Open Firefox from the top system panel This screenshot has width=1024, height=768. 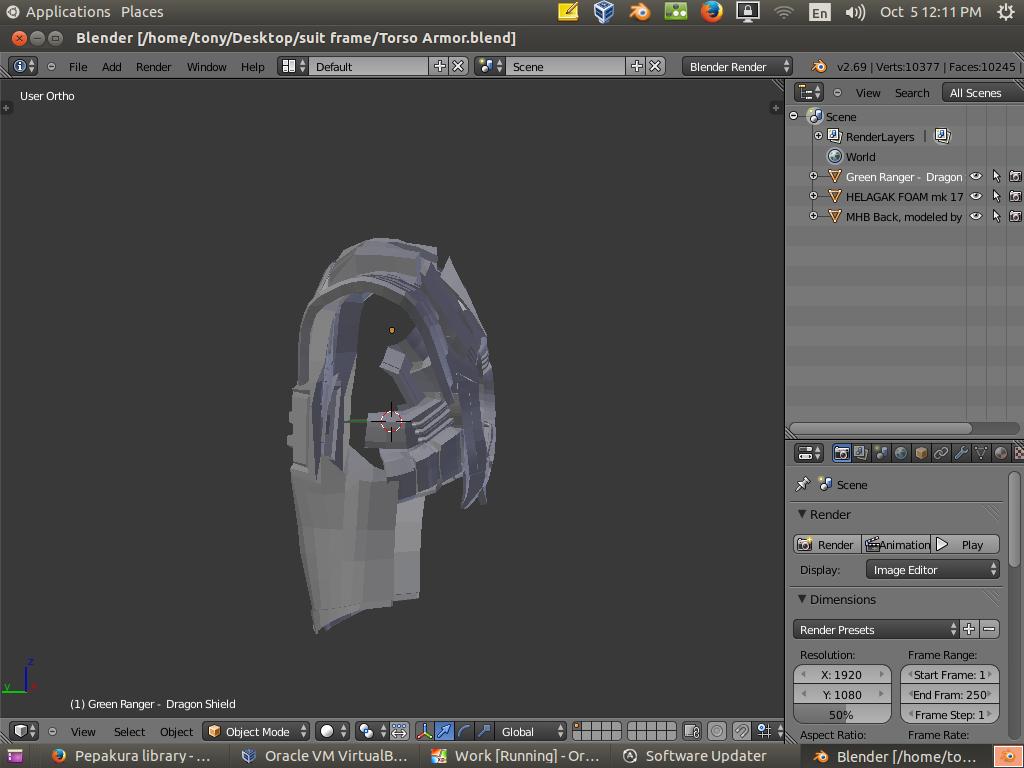click(711, 12)
